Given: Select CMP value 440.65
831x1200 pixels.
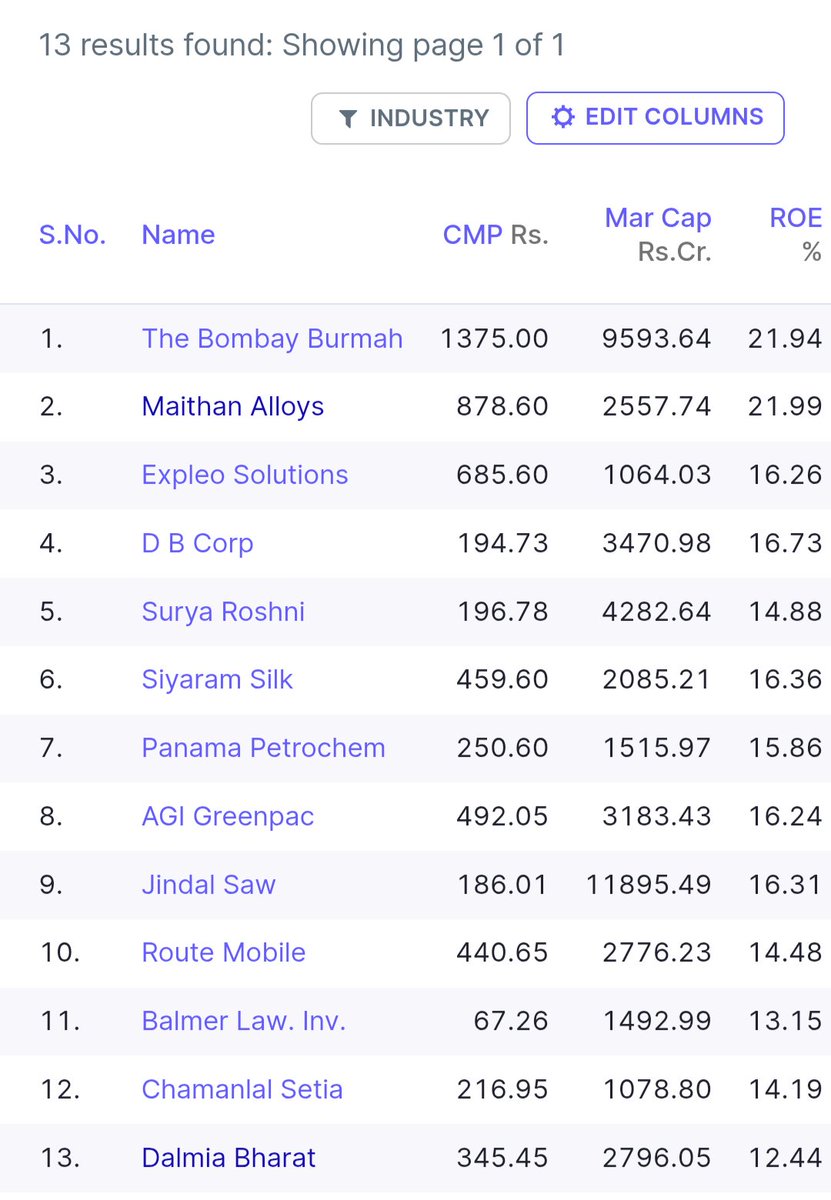Looking at the screenshot, I should [x=503, y=952].
